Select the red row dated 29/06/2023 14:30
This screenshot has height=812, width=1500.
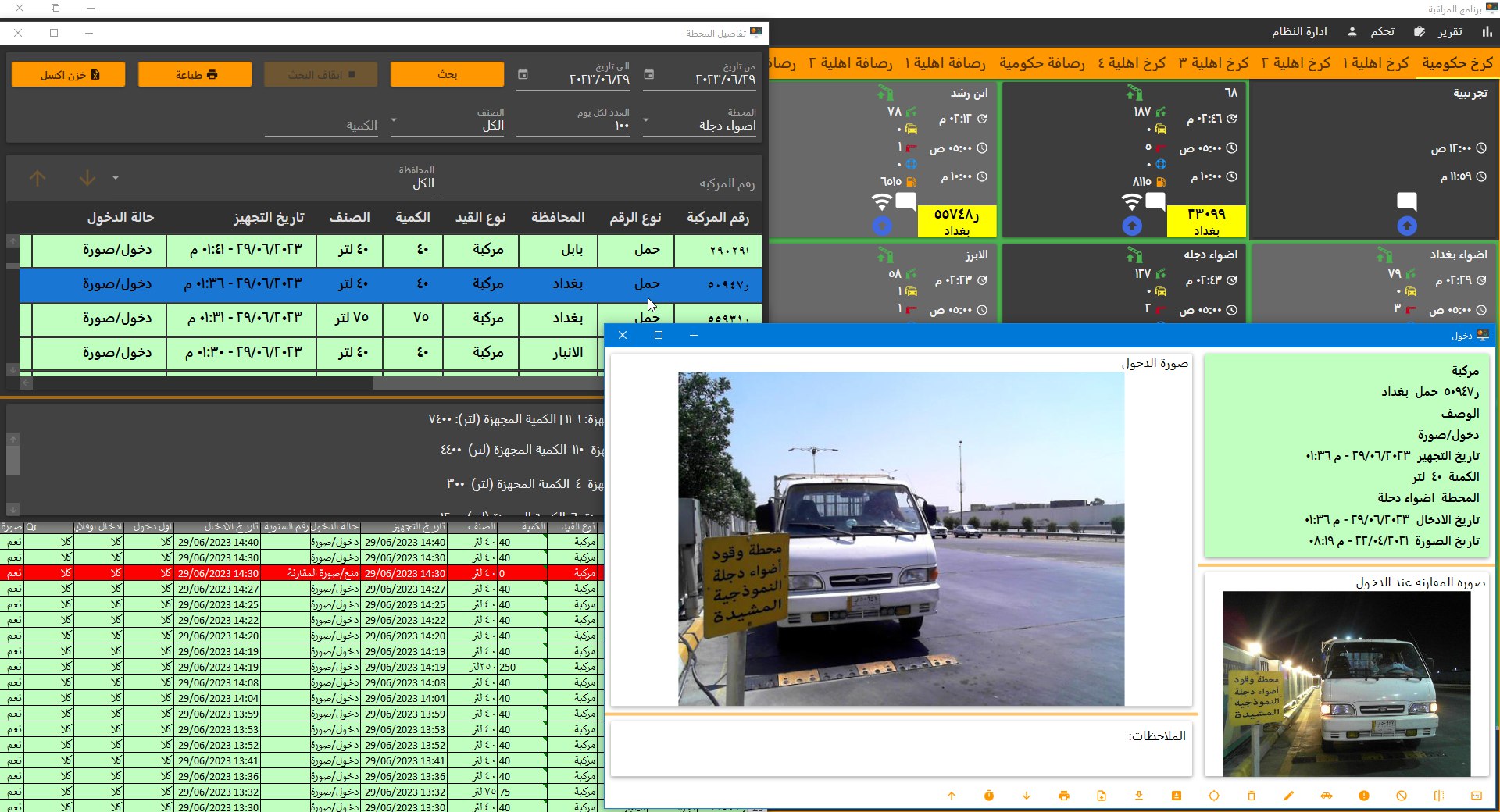[x=302, y=573]
